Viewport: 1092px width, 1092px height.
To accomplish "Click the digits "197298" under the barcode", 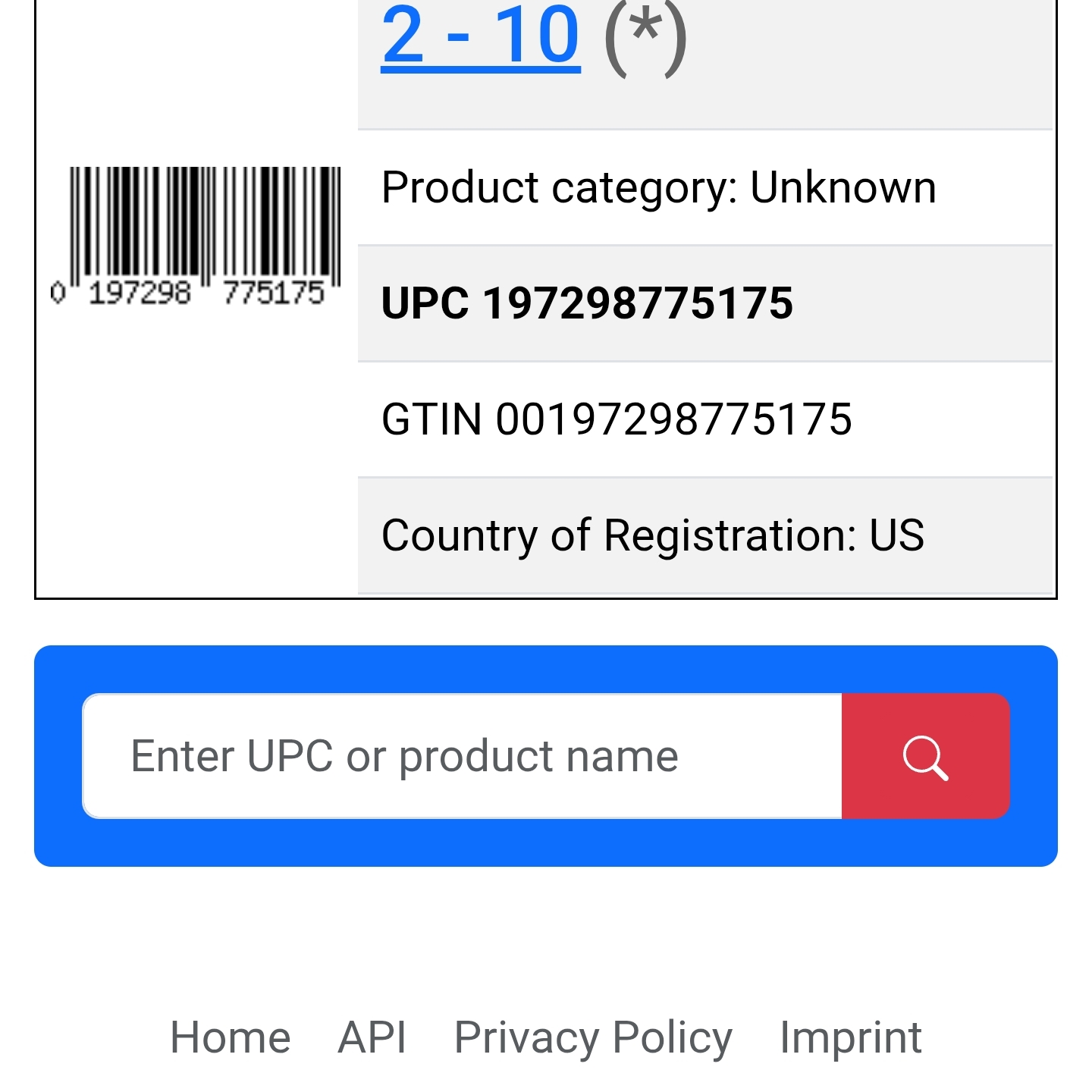I will pos(140,293).
